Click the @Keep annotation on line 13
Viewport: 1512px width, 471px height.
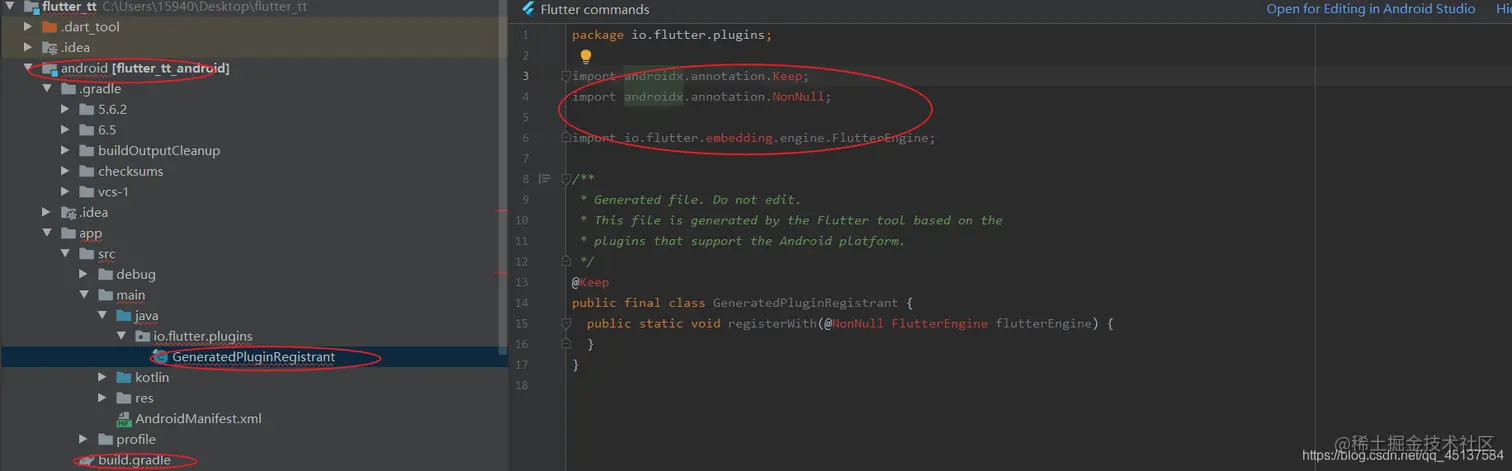(590, 282)
